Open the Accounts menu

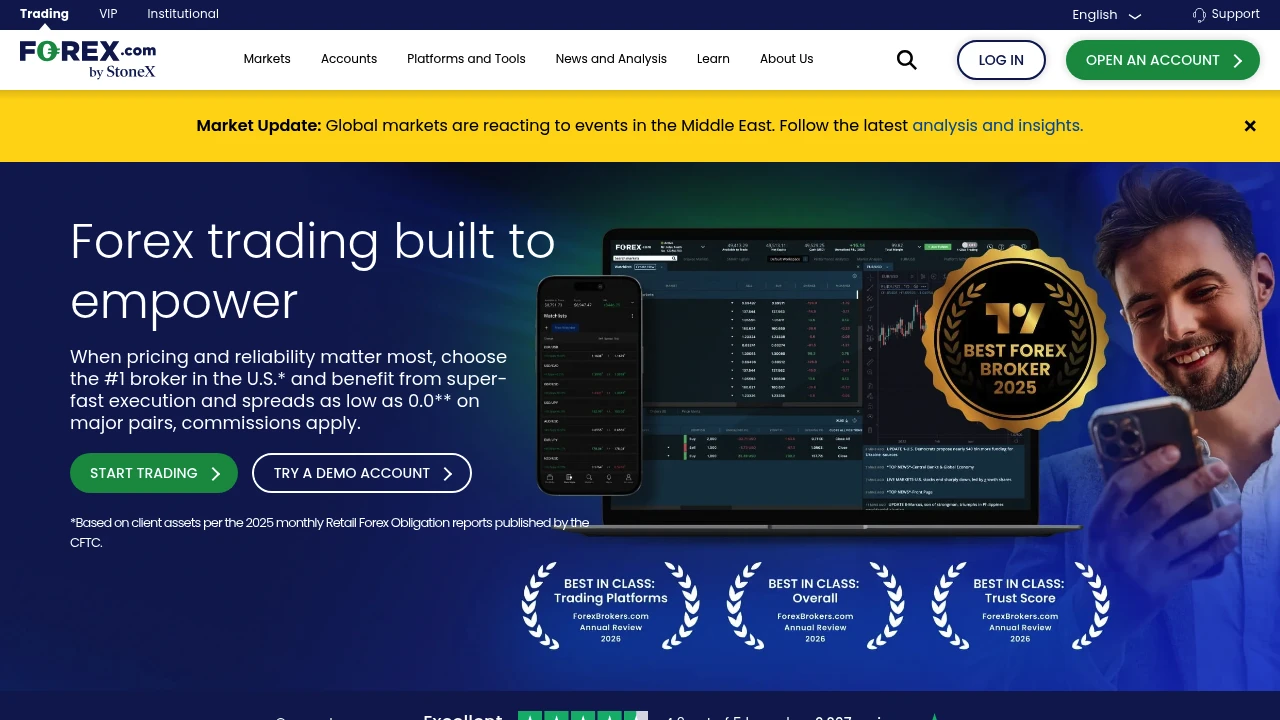tap(349, 59)
